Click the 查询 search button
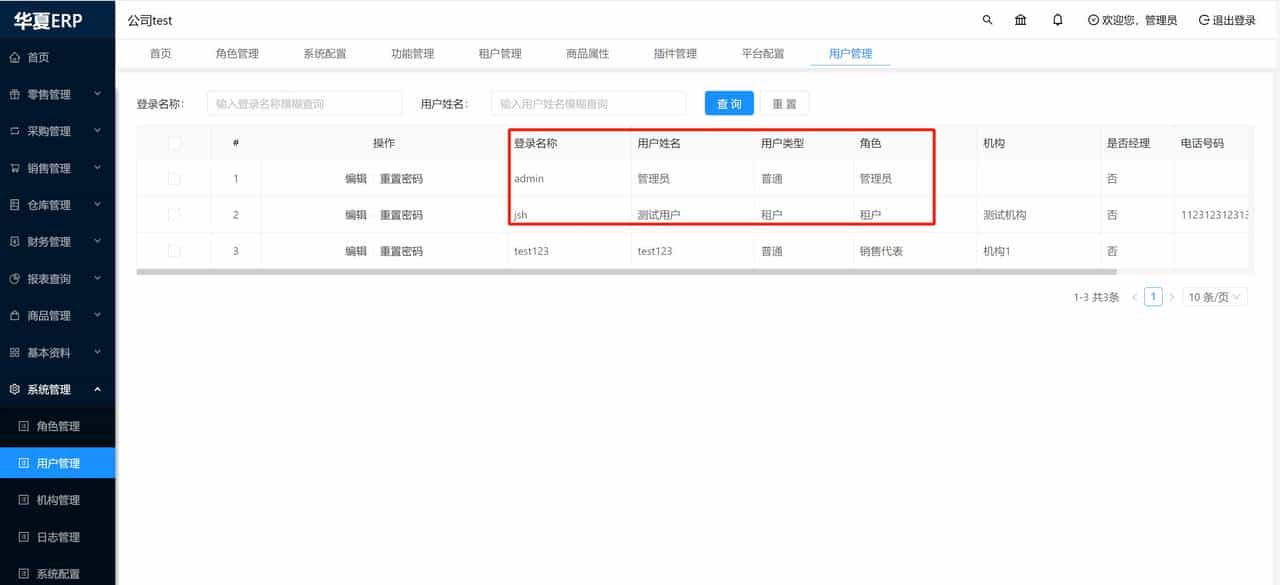 (728, 102)
